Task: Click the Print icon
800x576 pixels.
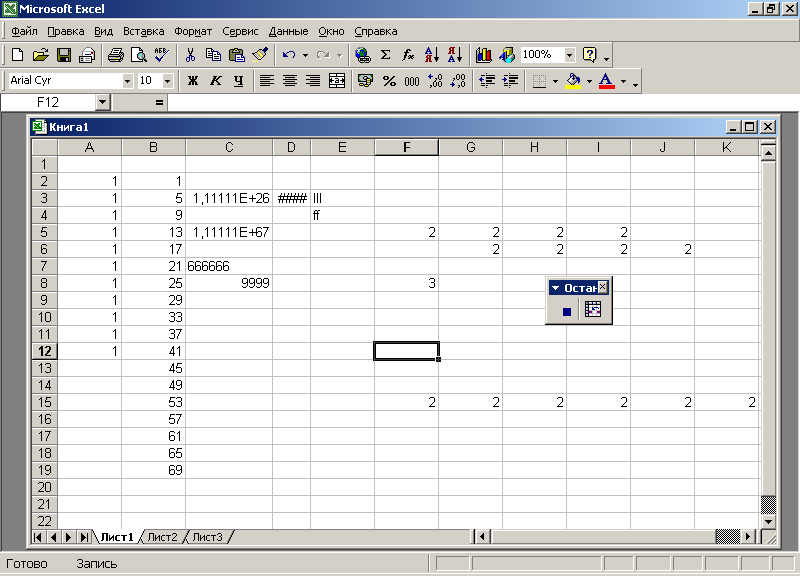Action: [x=115, y=55]
